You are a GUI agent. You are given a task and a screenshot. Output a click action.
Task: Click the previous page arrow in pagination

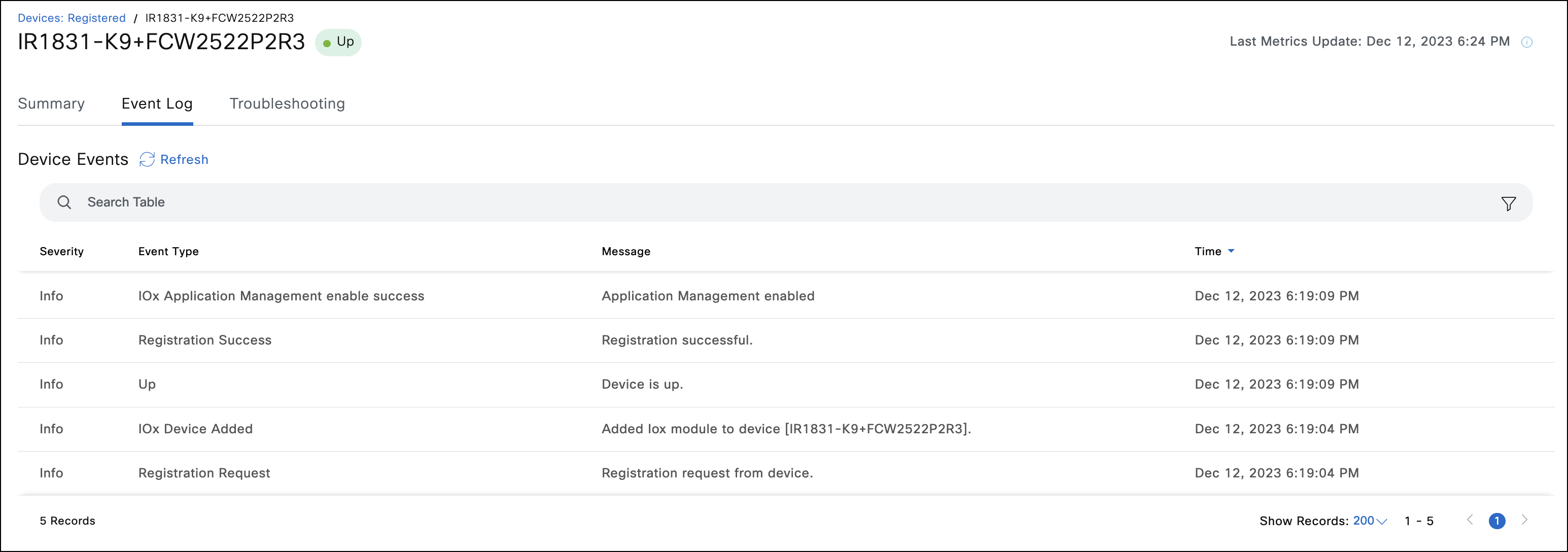[x=1470, y=521]
